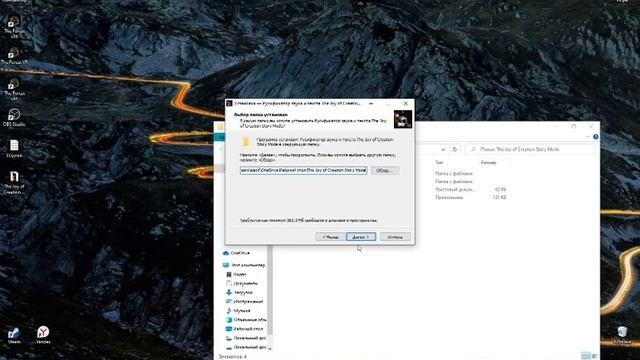Open the first Локальный диск in navigation pane
This screenshot has height=360, width=640.
click(x=249, y=338)
